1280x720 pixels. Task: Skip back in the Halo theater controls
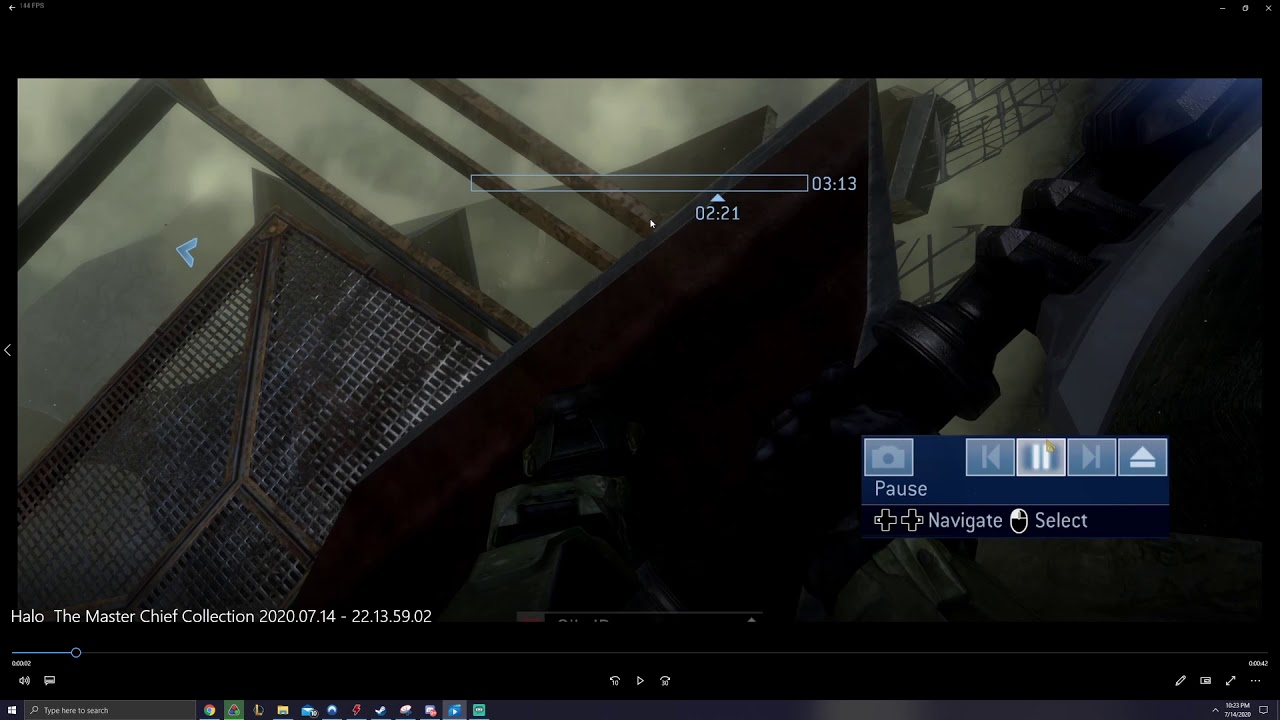(x=990, y=458)
